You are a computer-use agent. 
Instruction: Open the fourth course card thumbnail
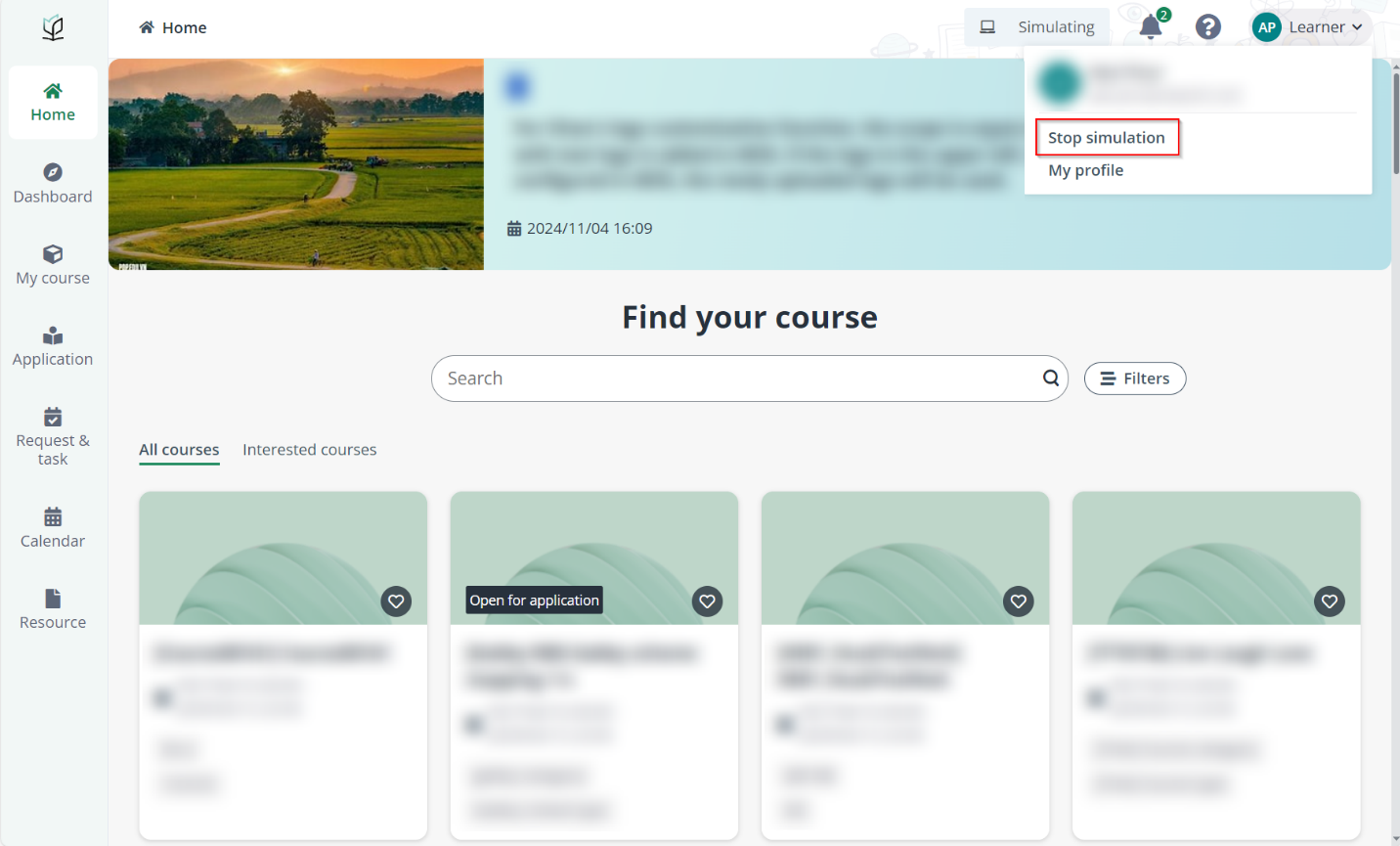coord(1216,558)
